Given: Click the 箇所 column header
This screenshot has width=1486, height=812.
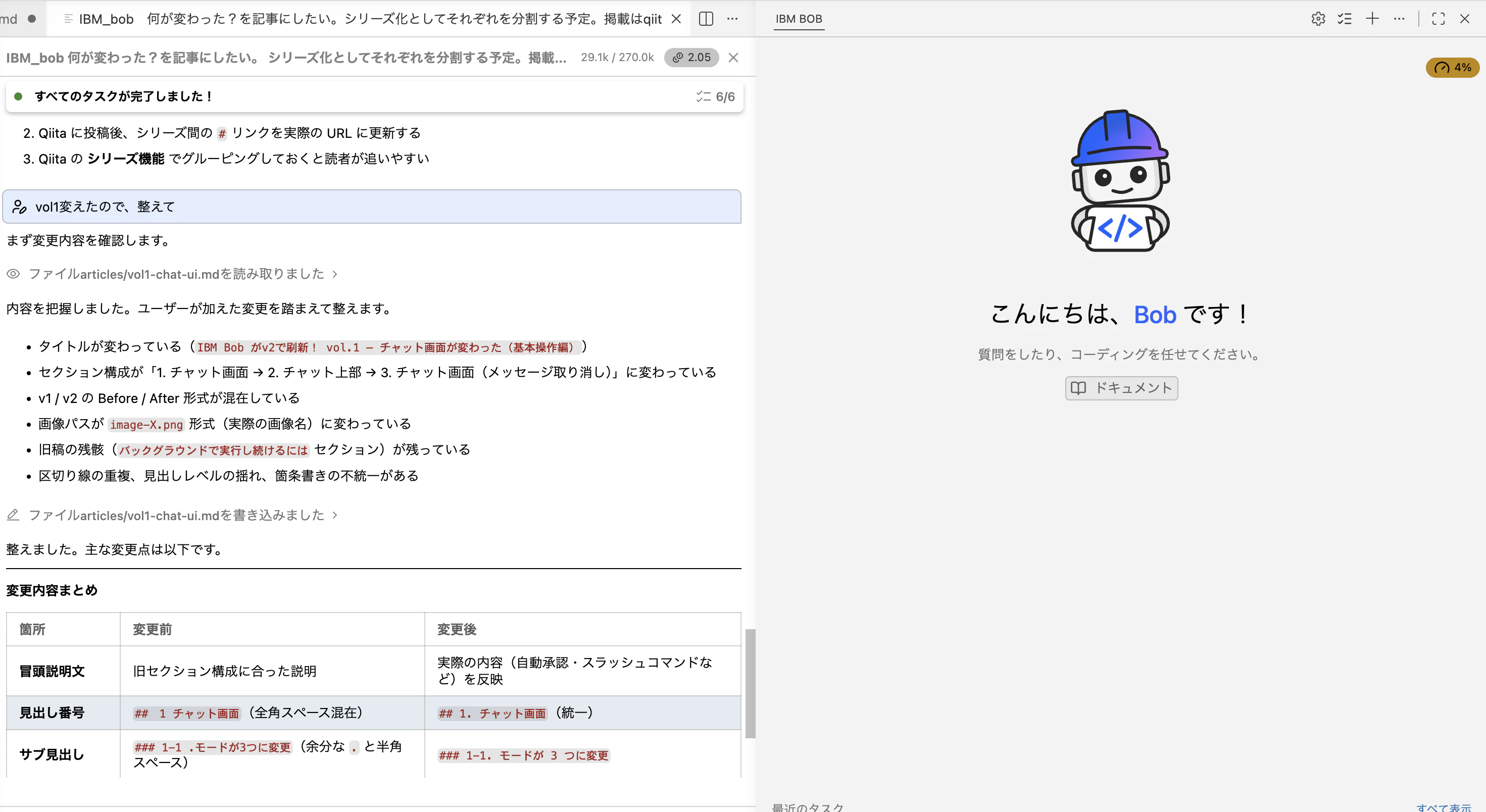Looking at the screenshot, I should (x=32, y=629).
